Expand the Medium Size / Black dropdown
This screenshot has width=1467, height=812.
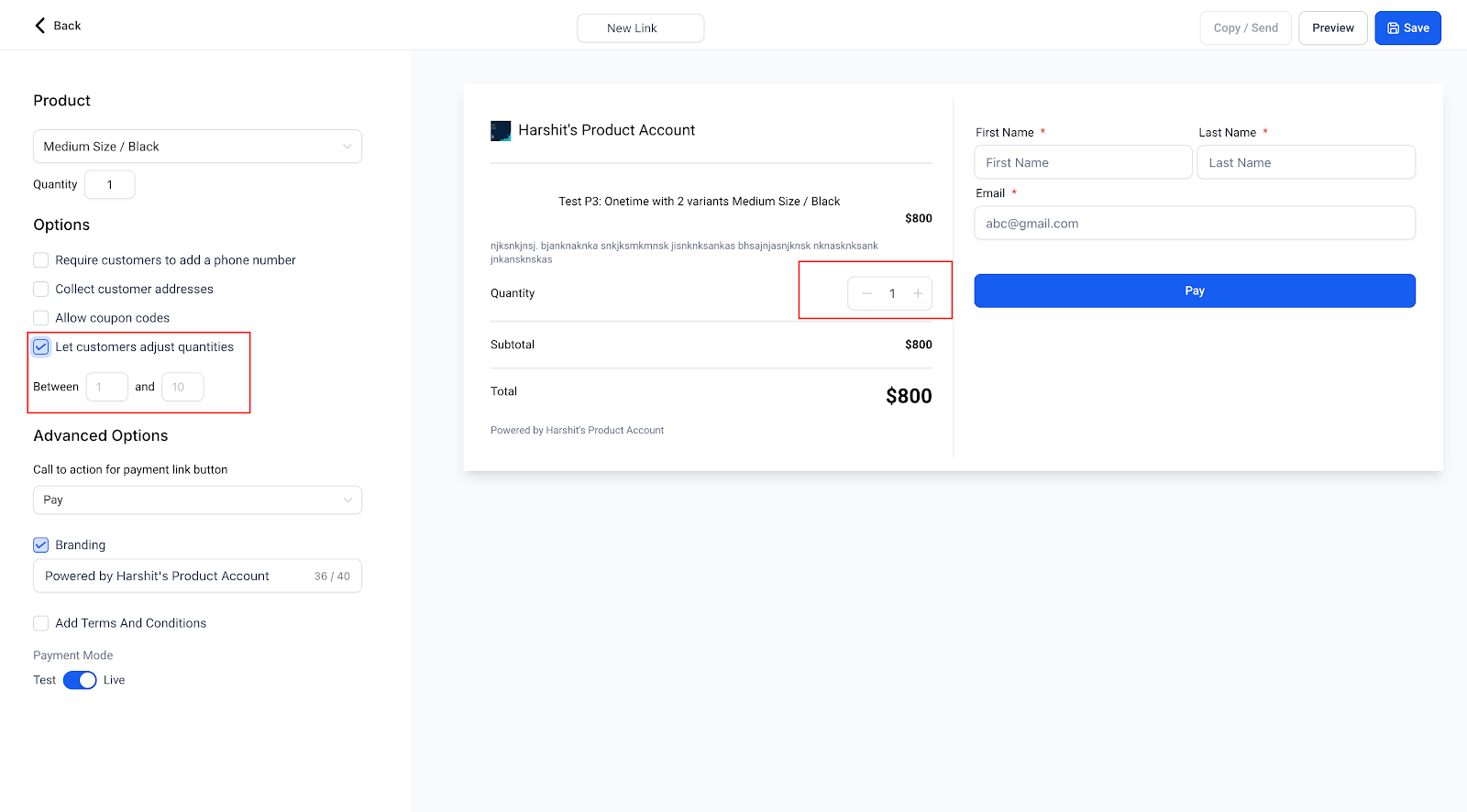[197, 147]
